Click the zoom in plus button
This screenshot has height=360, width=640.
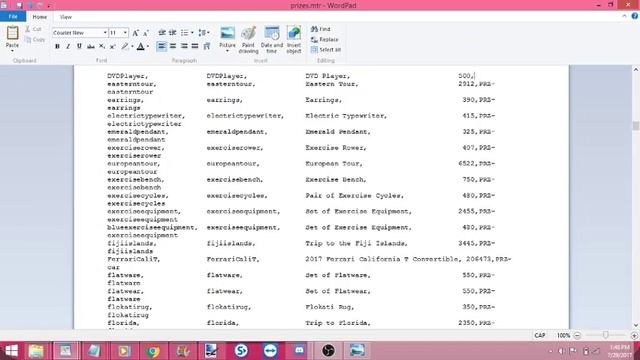634,336
